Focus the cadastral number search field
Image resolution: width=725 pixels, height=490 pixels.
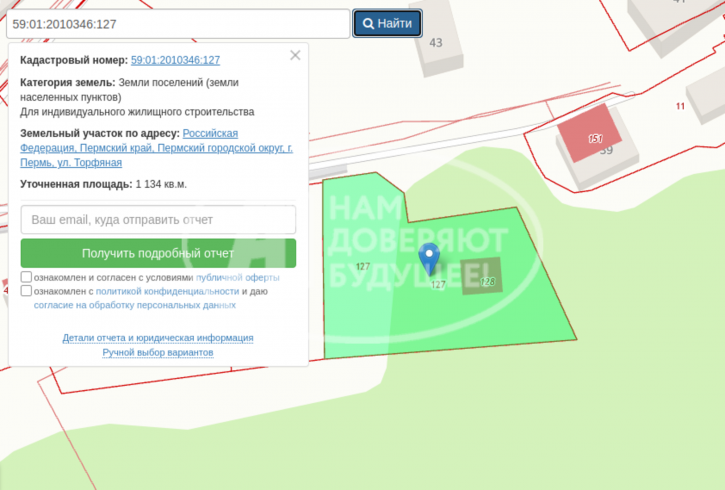[178, 23]
